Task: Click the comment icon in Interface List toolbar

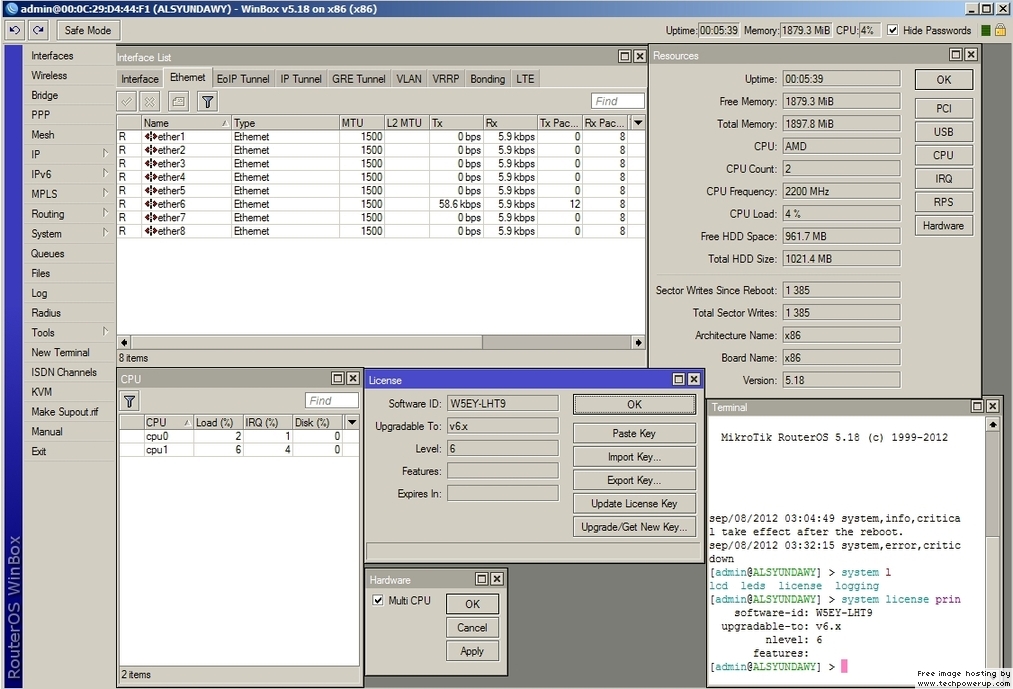Action: click(x=178, y=101)
